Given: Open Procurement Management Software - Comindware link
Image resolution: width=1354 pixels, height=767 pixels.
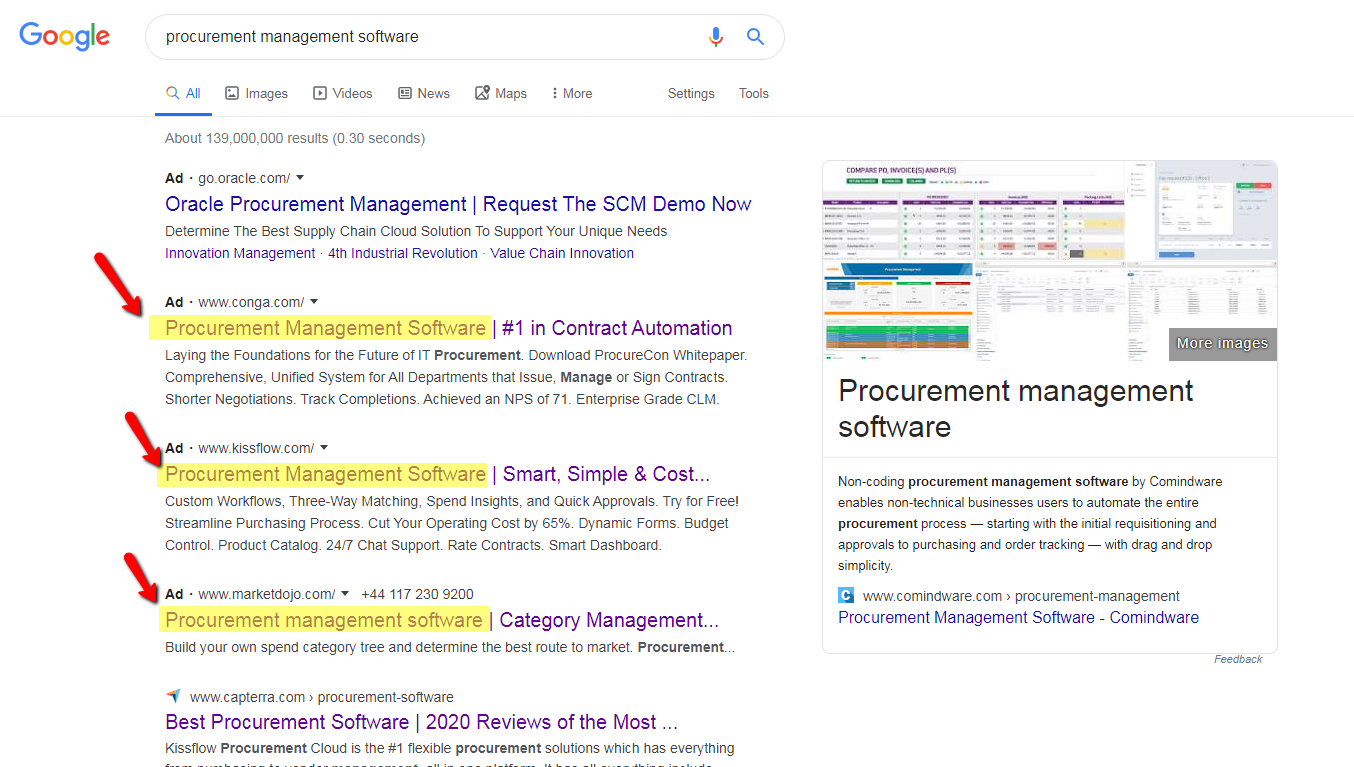Looking at the screenshot, I should tap(1018, 617).
